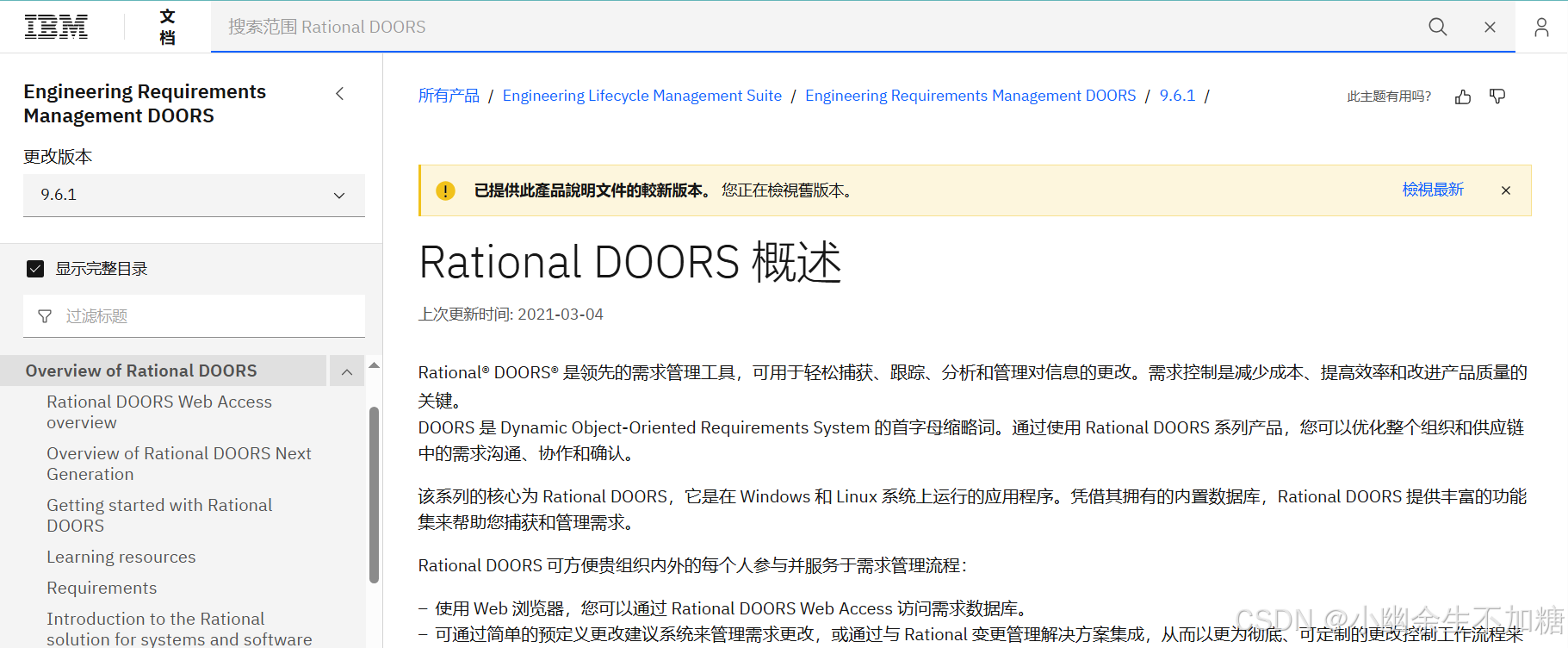Open Getting started with Rational DOORS
The height and width of the screenshot is (648, 1568).
point(159,515)
